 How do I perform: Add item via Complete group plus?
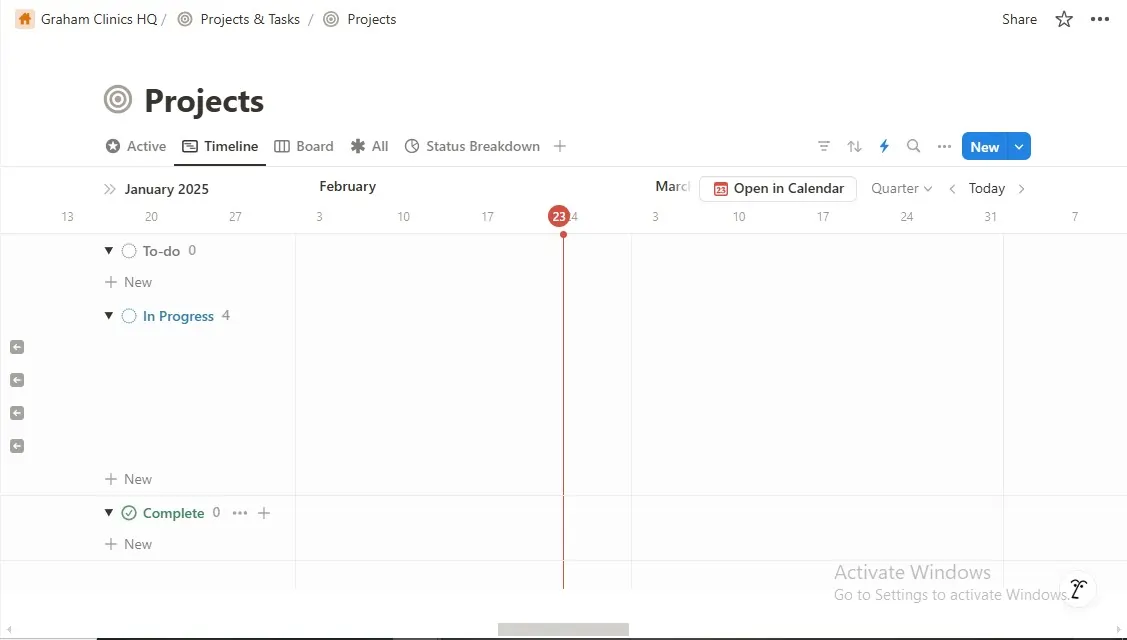(x=264, y=513)
